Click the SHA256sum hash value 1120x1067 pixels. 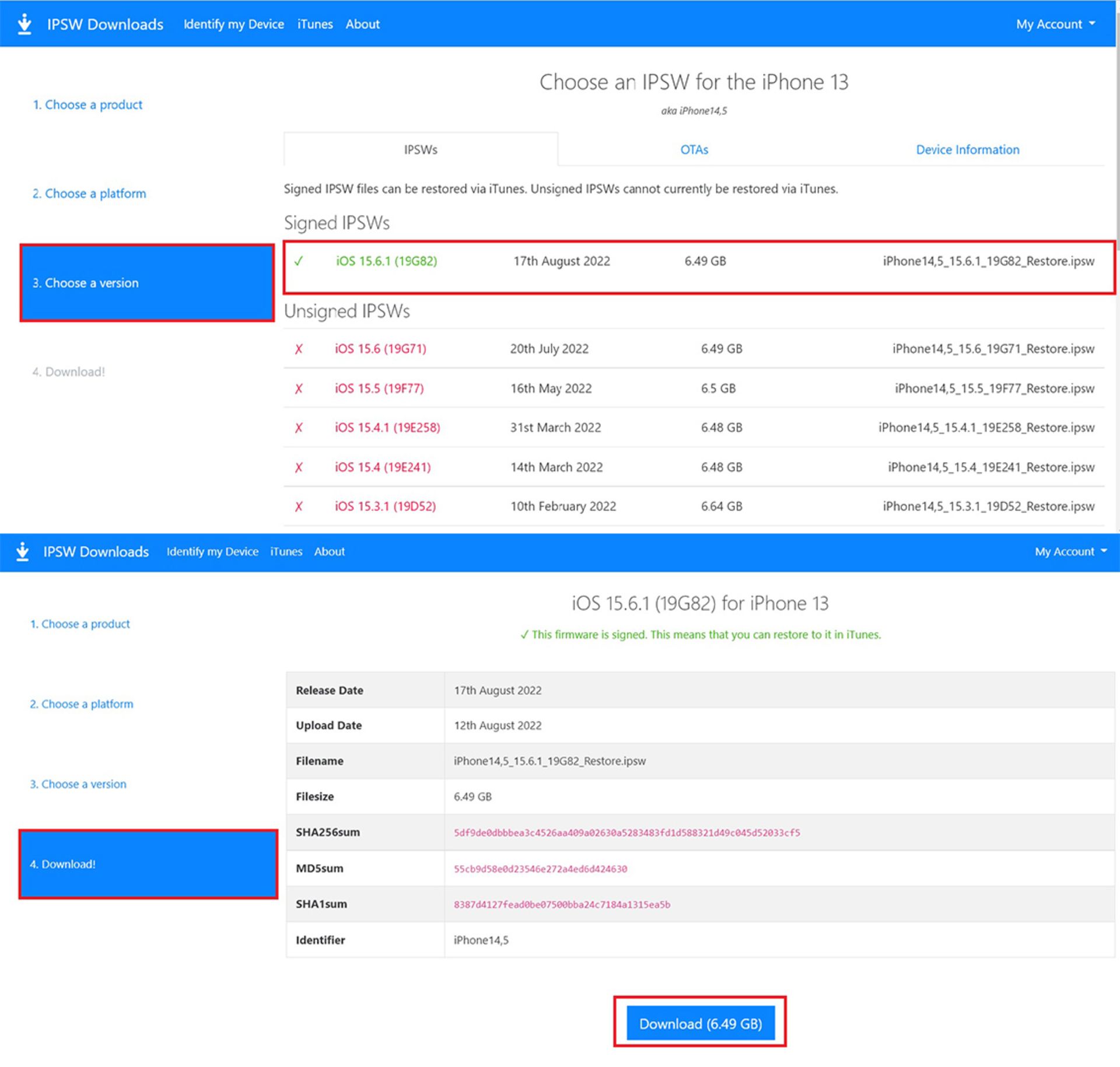[626, 832]
